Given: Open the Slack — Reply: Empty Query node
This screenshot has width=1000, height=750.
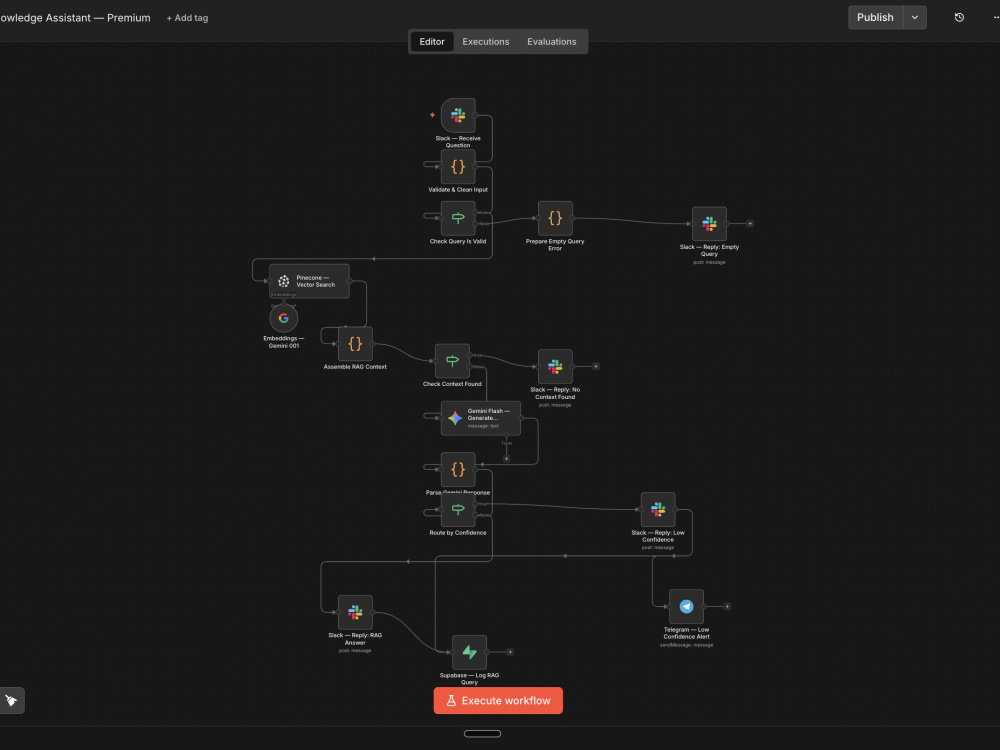Looking at the screenshot, I should click(709, 224).
